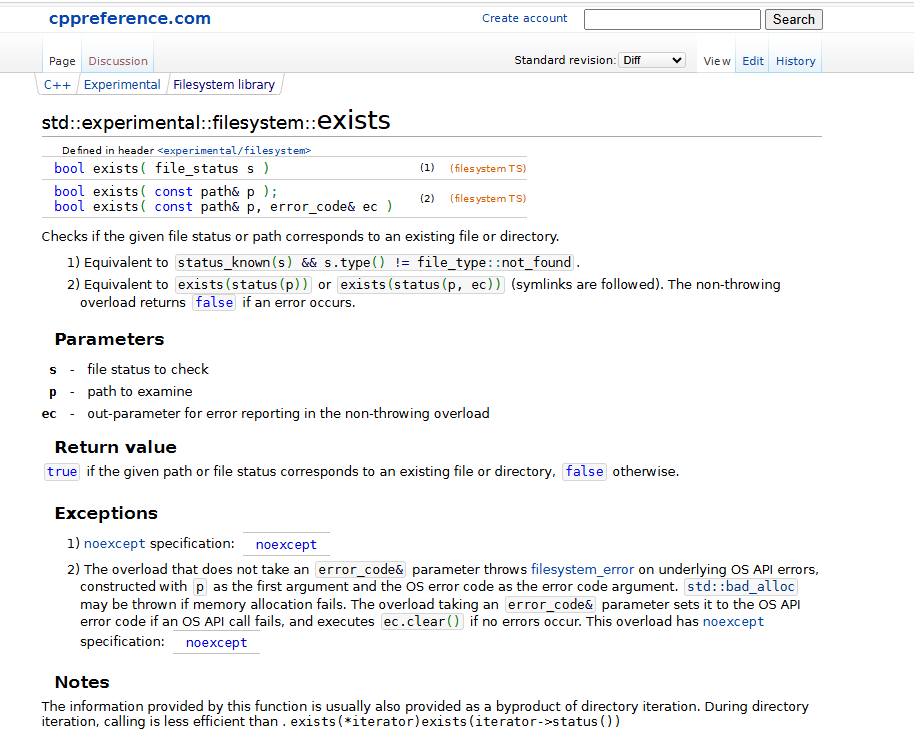Open the Filesystem library breadcrumb
Viewport: 914px width, 738px height.
224,85
